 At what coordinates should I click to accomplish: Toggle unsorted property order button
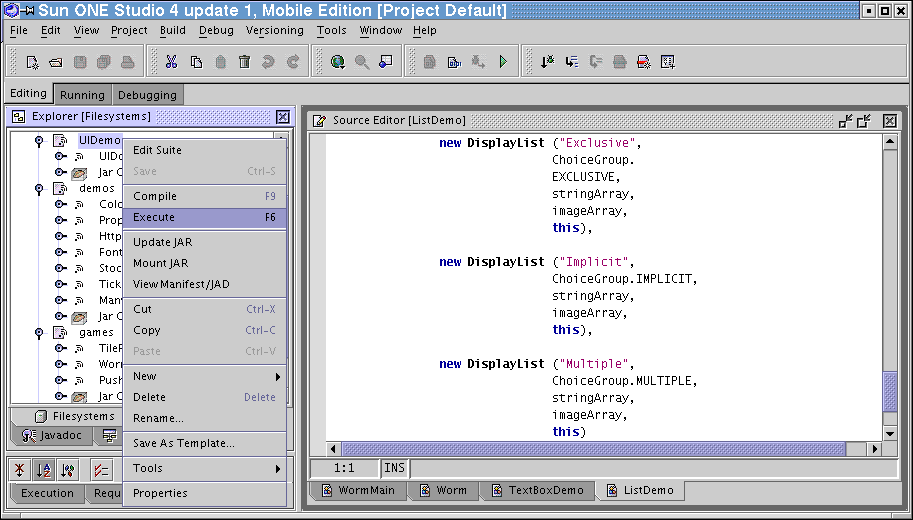point(21,469)
